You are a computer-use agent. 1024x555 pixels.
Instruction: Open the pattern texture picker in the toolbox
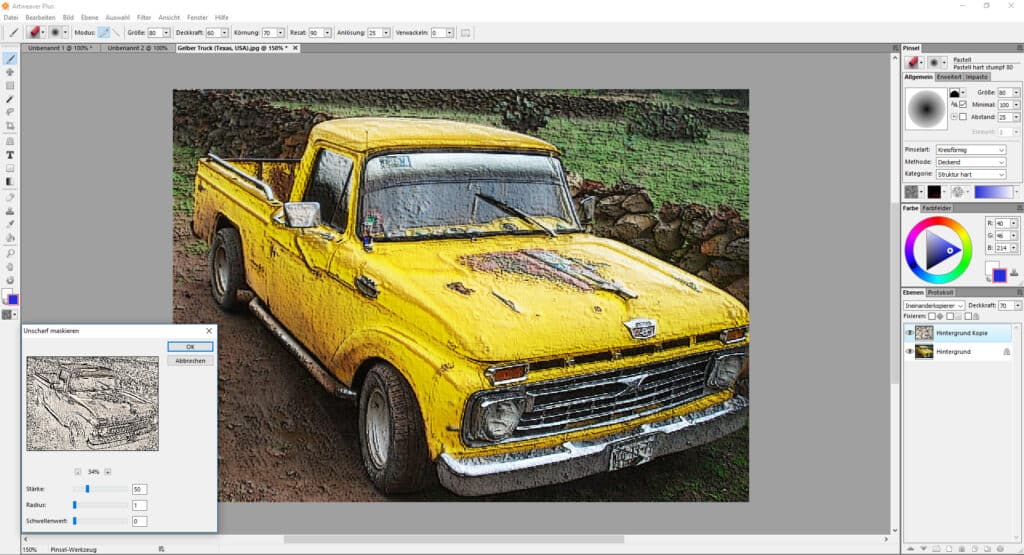[x=9, y=315]
